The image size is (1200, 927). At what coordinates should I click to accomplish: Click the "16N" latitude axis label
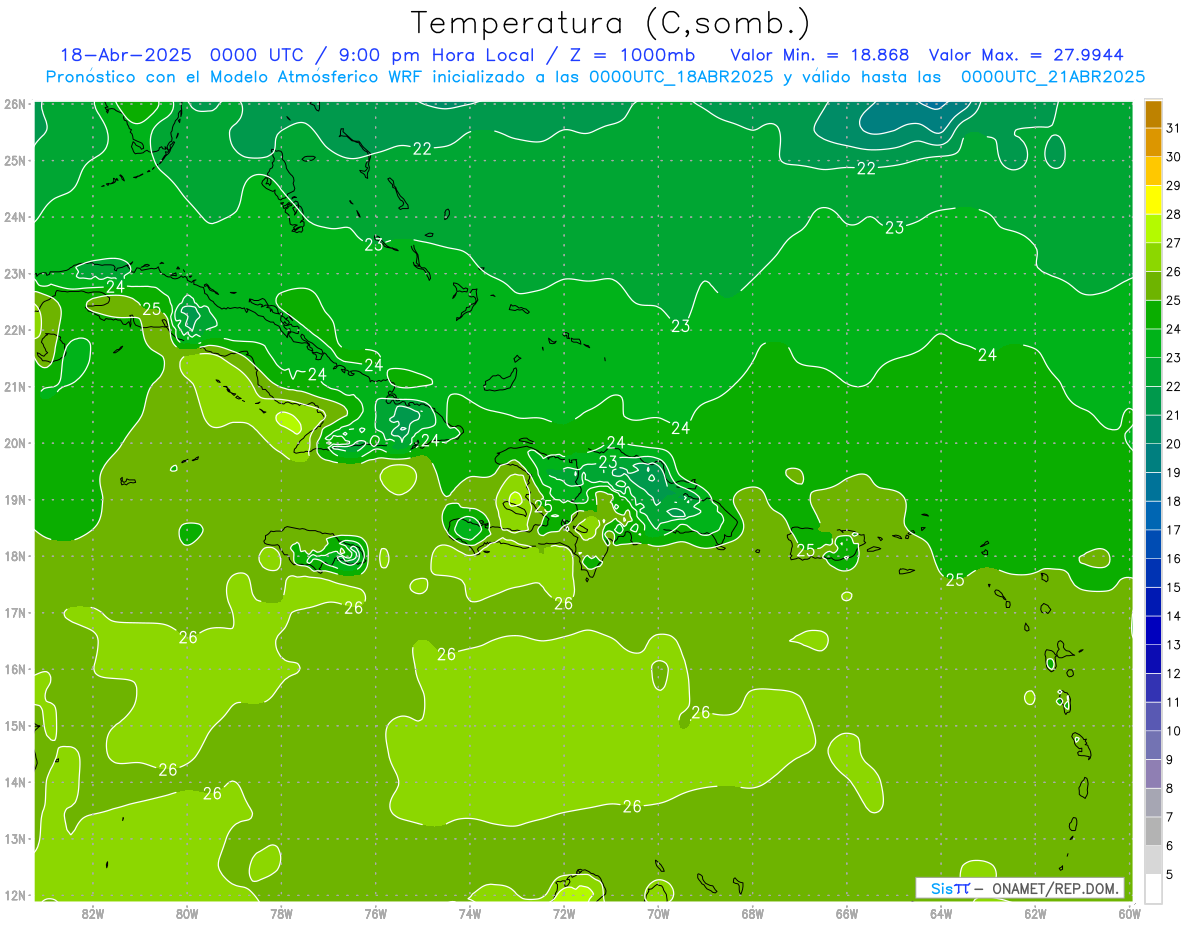coord(15,668)
